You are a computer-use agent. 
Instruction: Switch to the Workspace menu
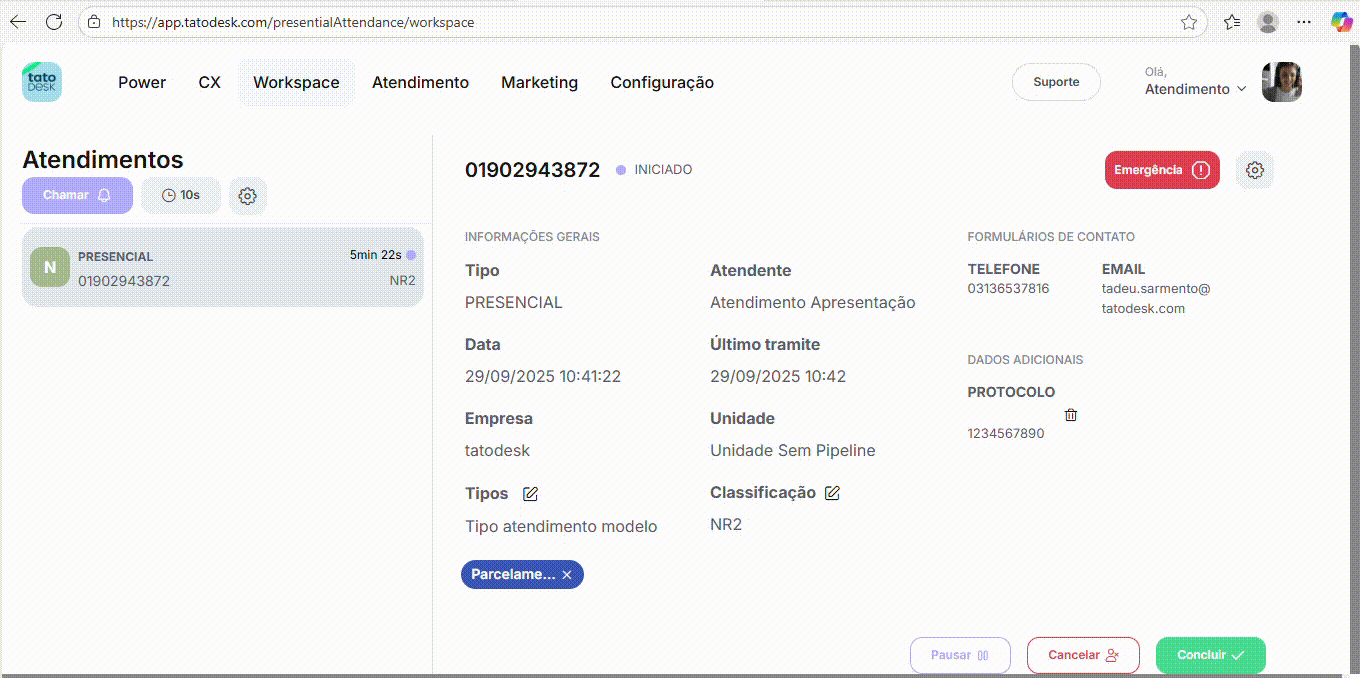pos(296,83)
